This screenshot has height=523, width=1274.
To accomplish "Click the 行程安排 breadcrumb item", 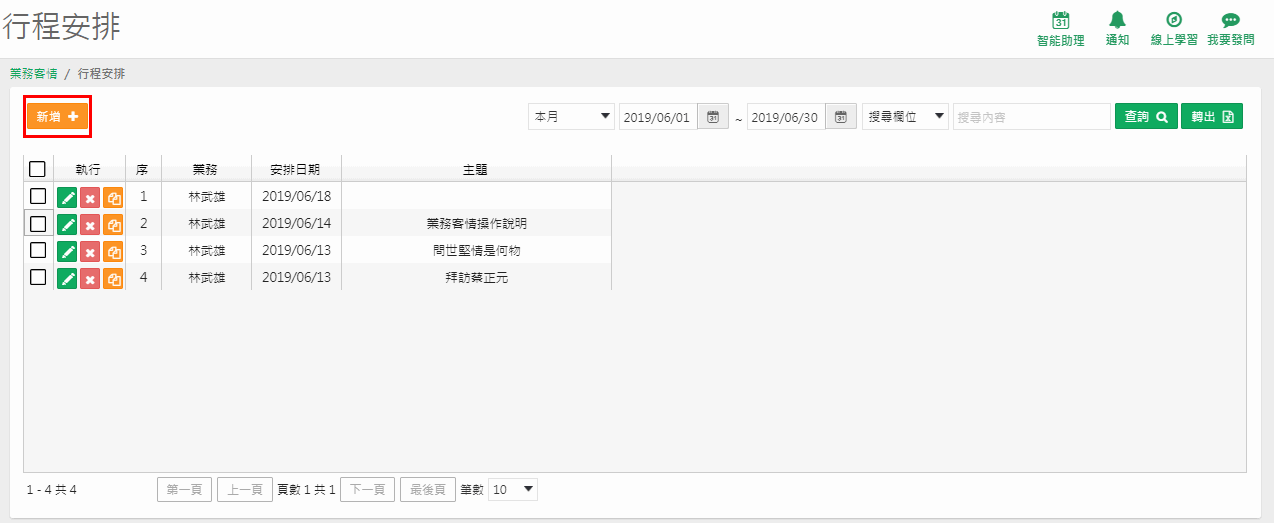I will click(x=102, y=74).
